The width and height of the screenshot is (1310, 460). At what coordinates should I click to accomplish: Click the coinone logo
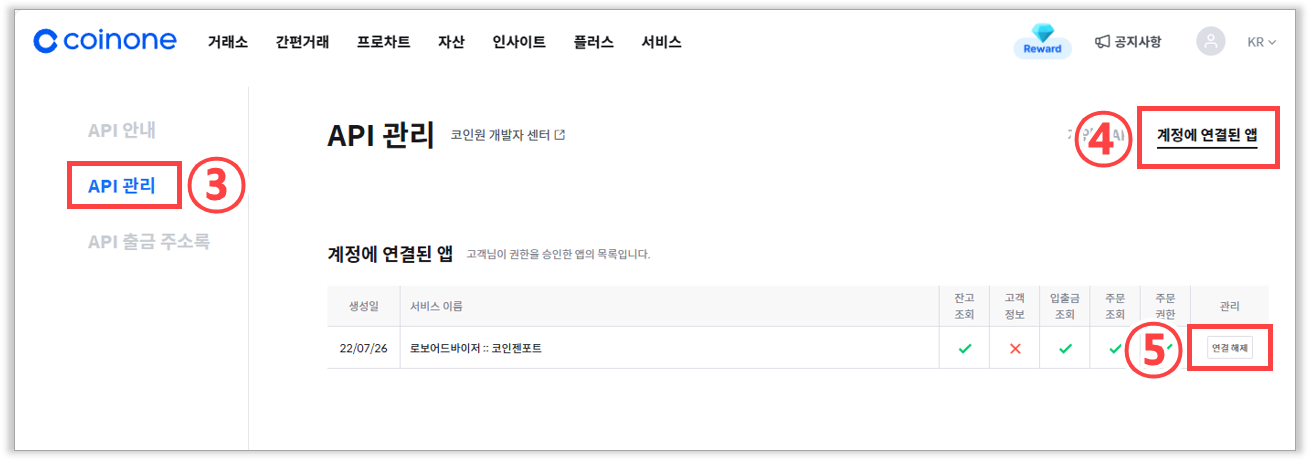(105, 41)
